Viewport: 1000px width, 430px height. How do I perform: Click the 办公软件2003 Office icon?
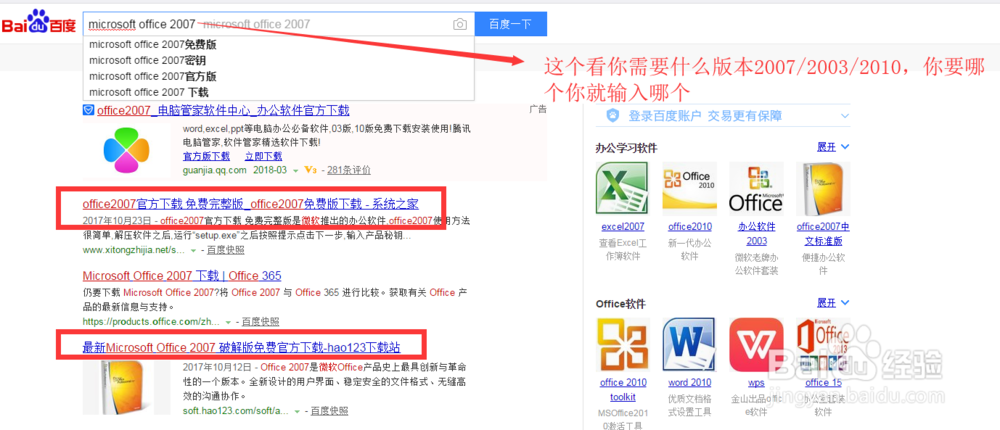tap(756, 189)
